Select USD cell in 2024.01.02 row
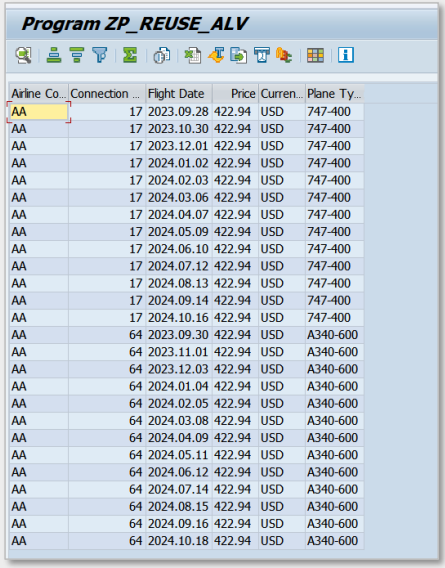This screenshot has width=445, height=568. [282, 163]
